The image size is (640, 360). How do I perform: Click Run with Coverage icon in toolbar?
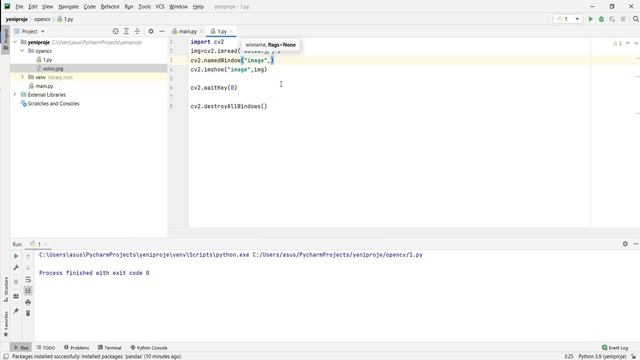point(612,19)
